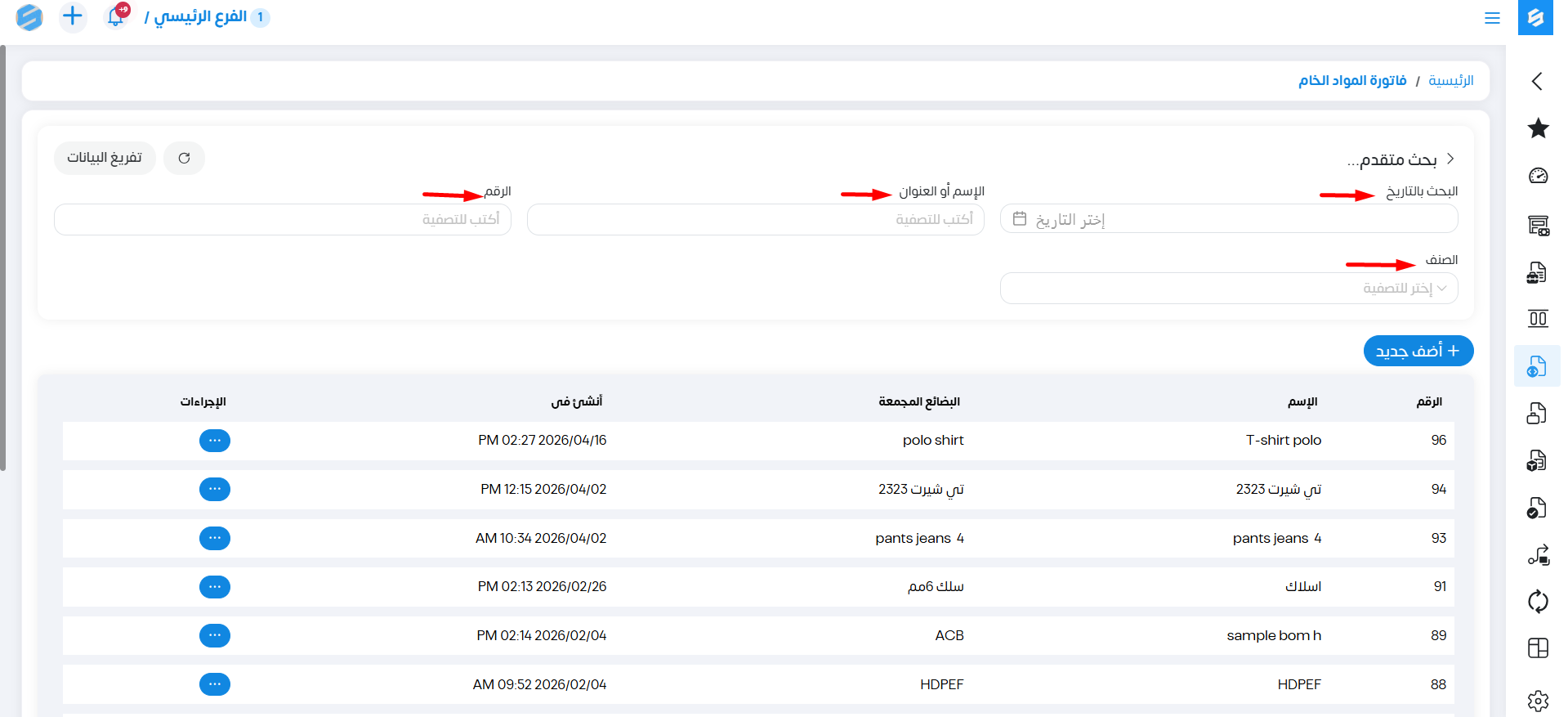Expand the category filter dropdown
This screenshot has width=1568, height=717.
tap(1228, 289)
